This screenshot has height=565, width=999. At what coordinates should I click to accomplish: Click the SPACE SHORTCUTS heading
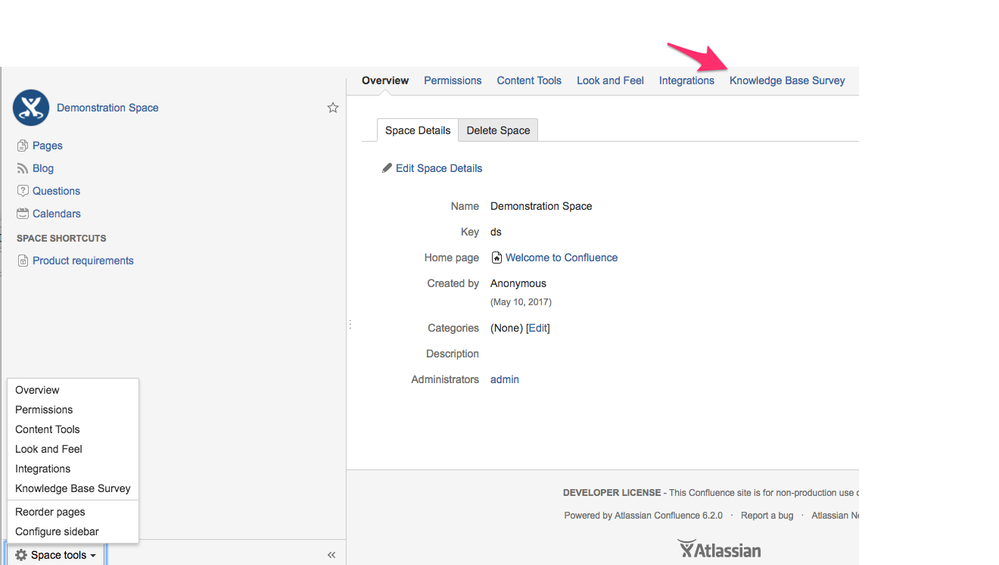pos(61,238)
